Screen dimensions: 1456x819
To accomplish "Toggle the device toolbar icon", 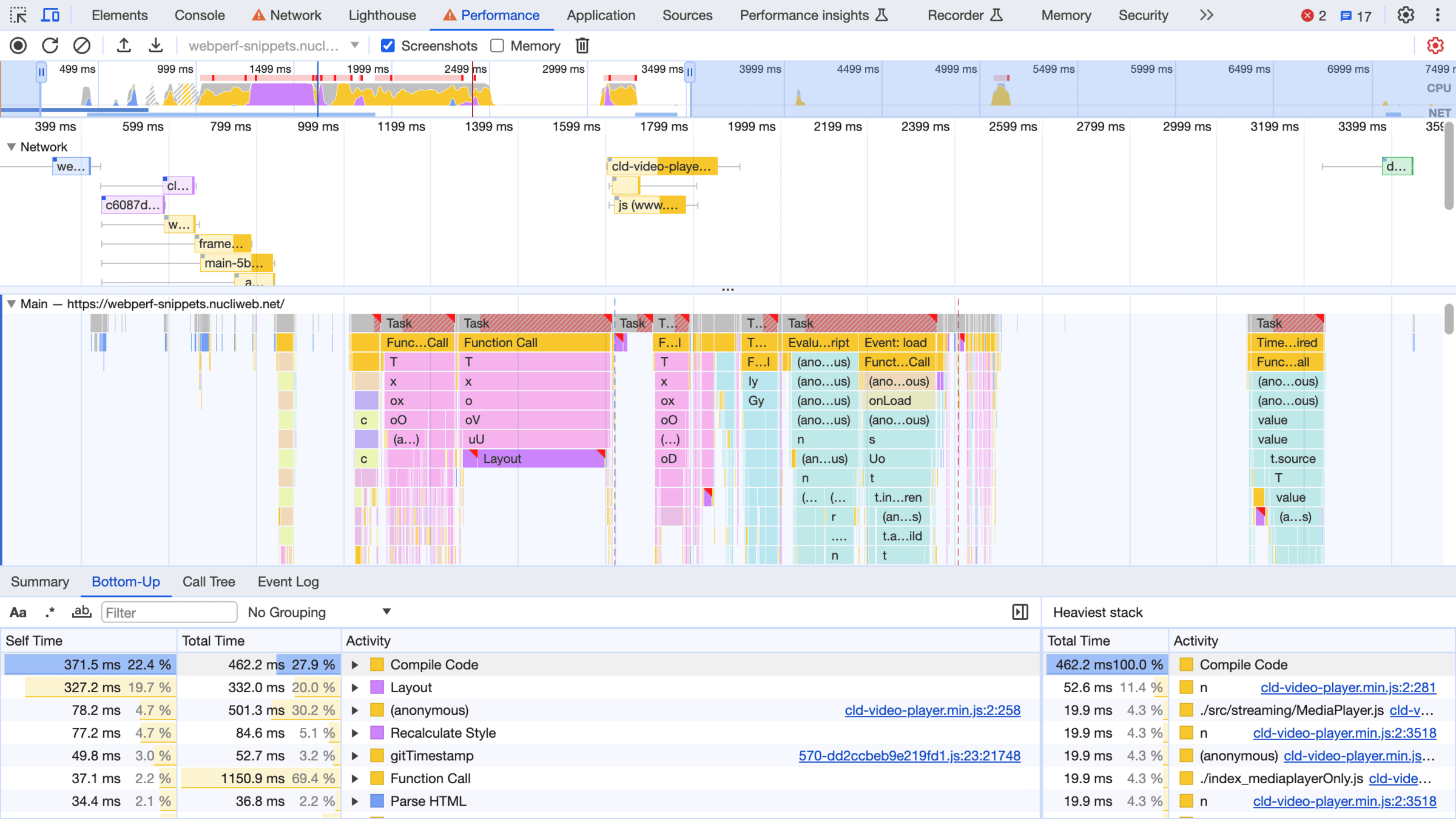I will tap(50, 15).
